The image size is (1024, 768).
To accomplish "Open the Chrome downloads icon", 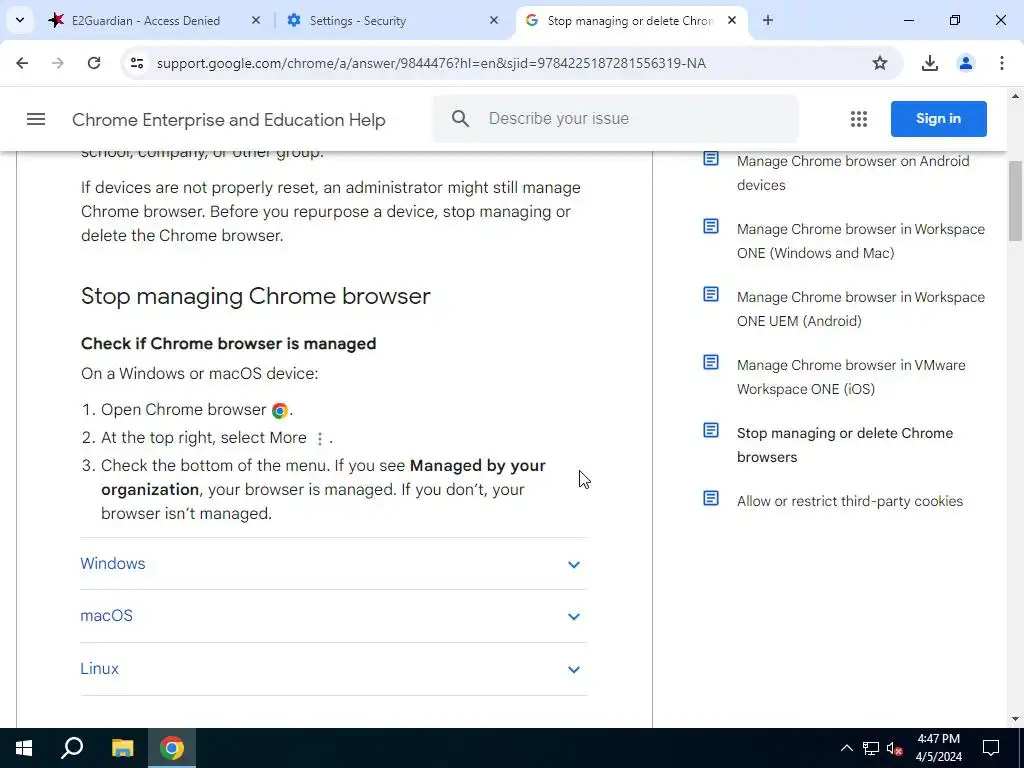I will pyautogui.click(x=929, y=63).
